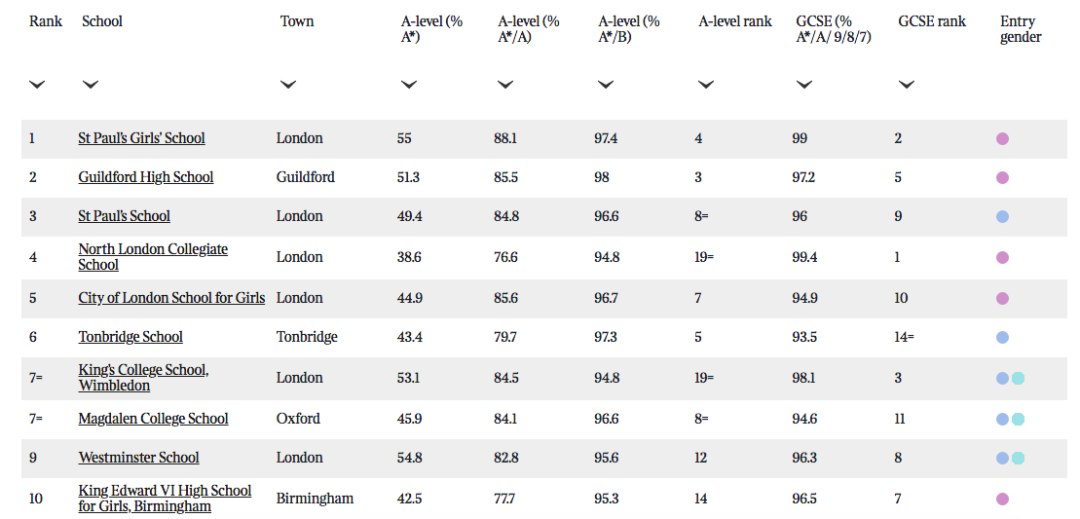The width and height of the screenshot is (1080, 519).
Task: Click blue gender dot for Tonbridge School
Action: coord(1003,338)
